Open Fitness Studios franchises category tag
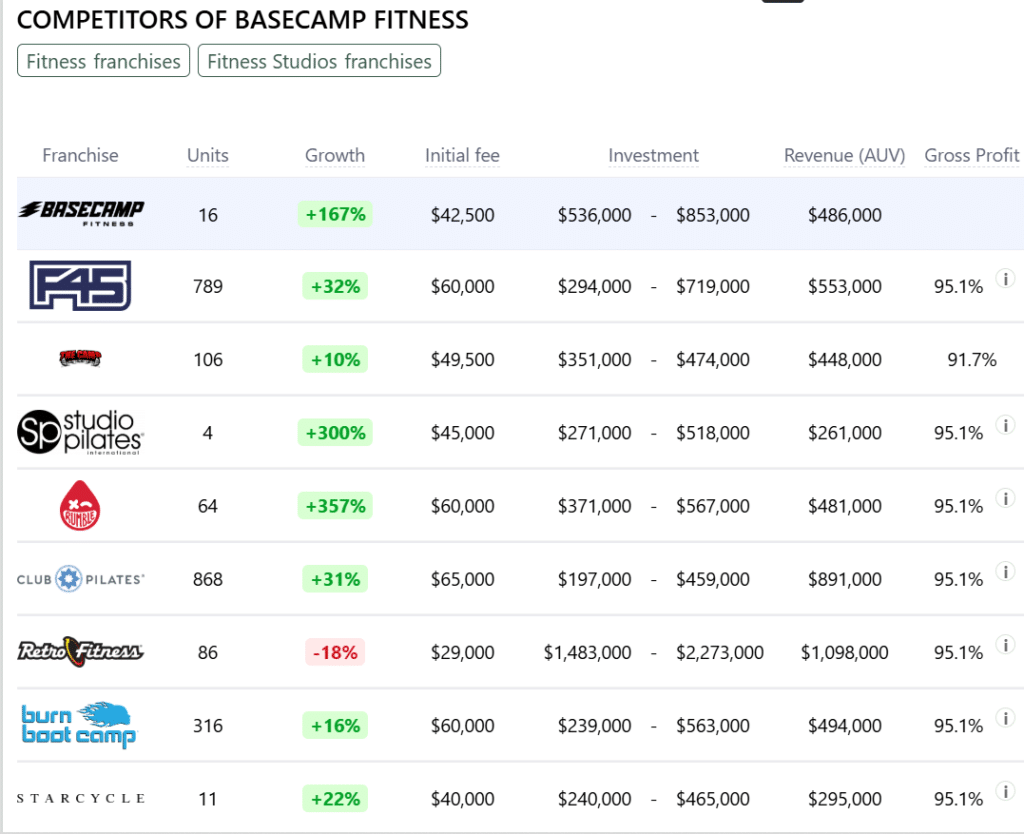The width and height of the screenshot is (1024, 834). point(319,61)
